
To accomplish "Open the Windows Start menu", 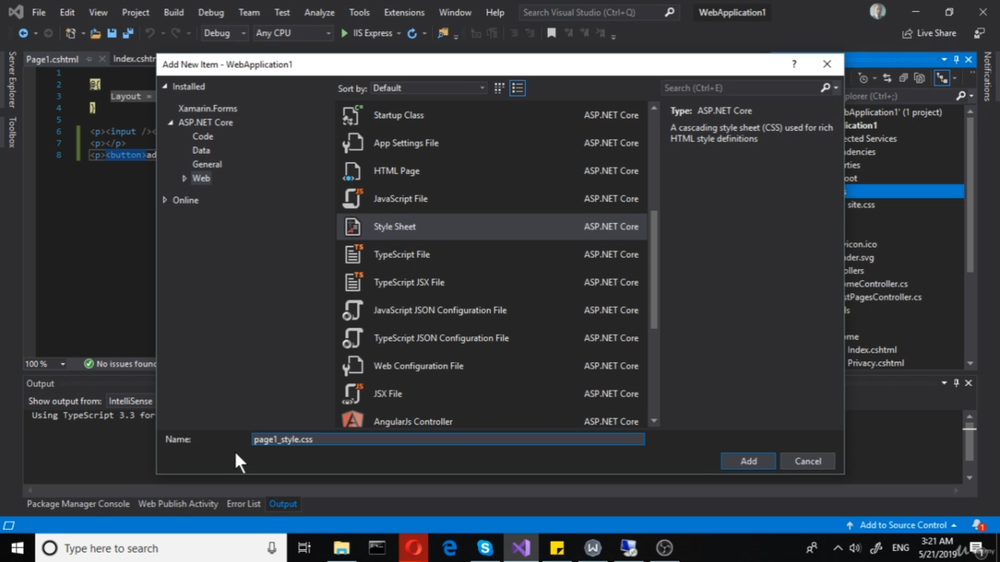I will click(17, 548).
